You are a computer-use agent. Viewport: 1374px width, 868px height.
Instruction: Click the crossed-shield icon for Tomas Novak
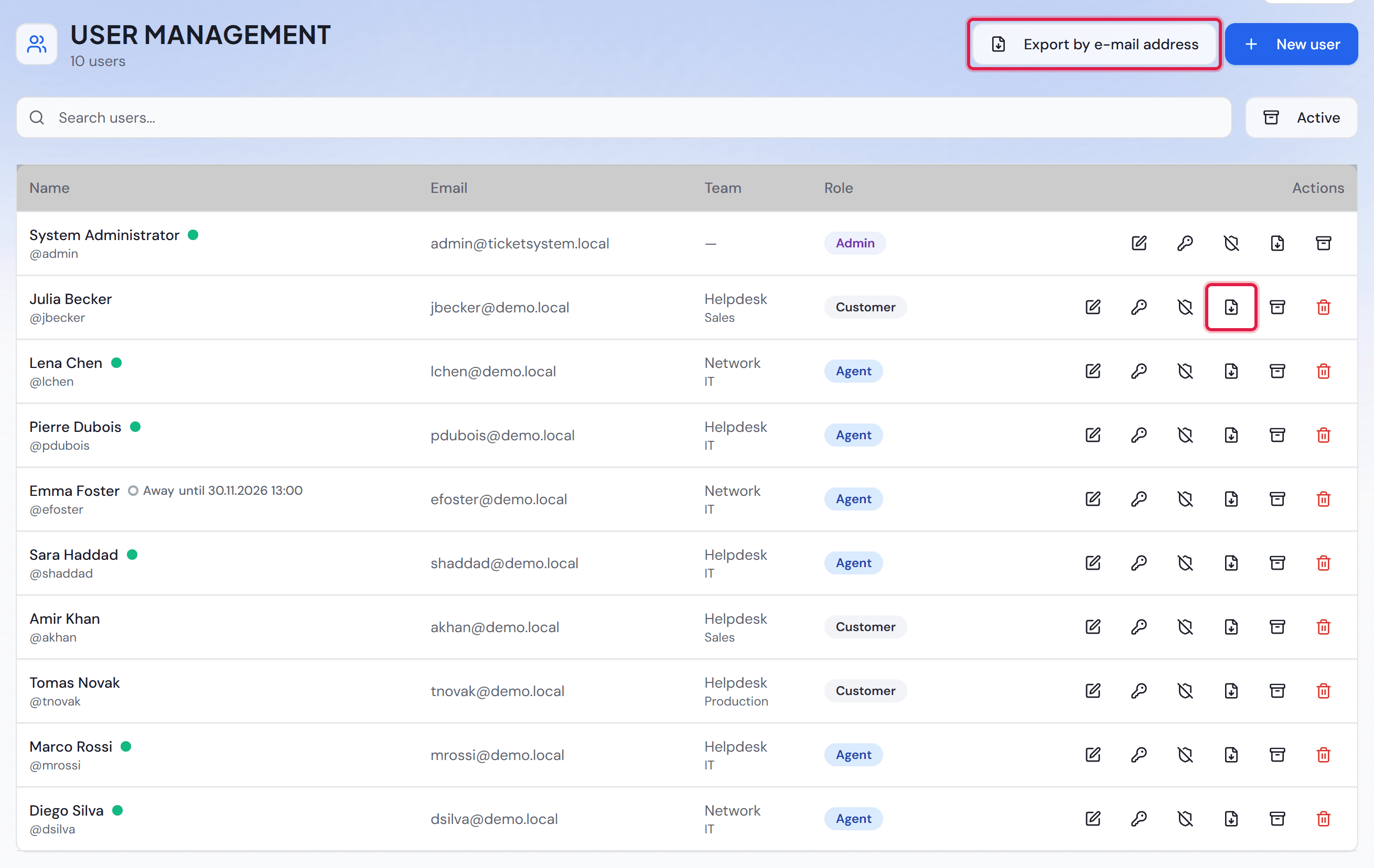pyautogui.click(x=1185, y=691)
